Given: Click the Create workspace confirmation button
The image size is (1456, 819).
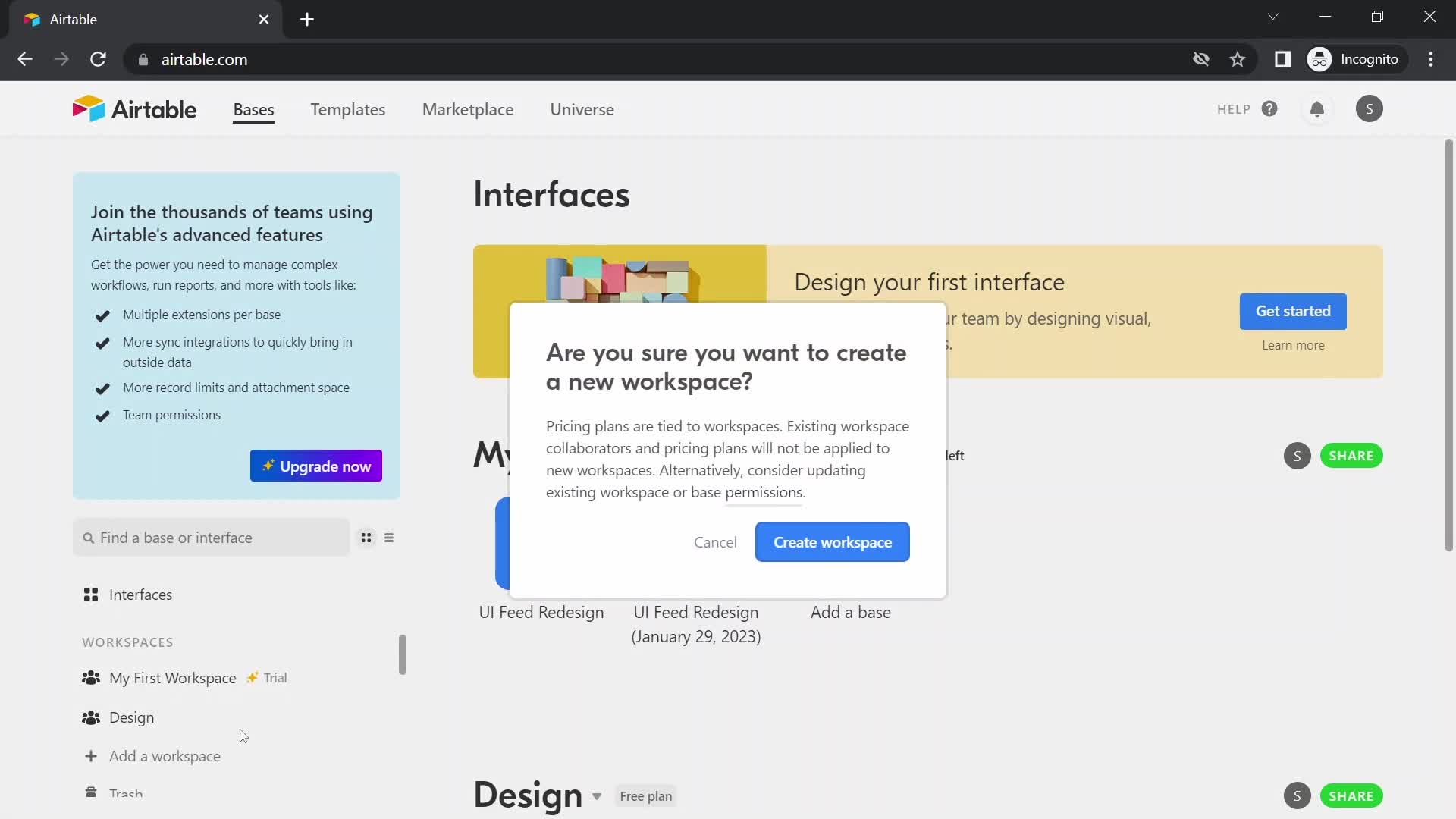Looking at the screenshot, I should click(832, 542).
